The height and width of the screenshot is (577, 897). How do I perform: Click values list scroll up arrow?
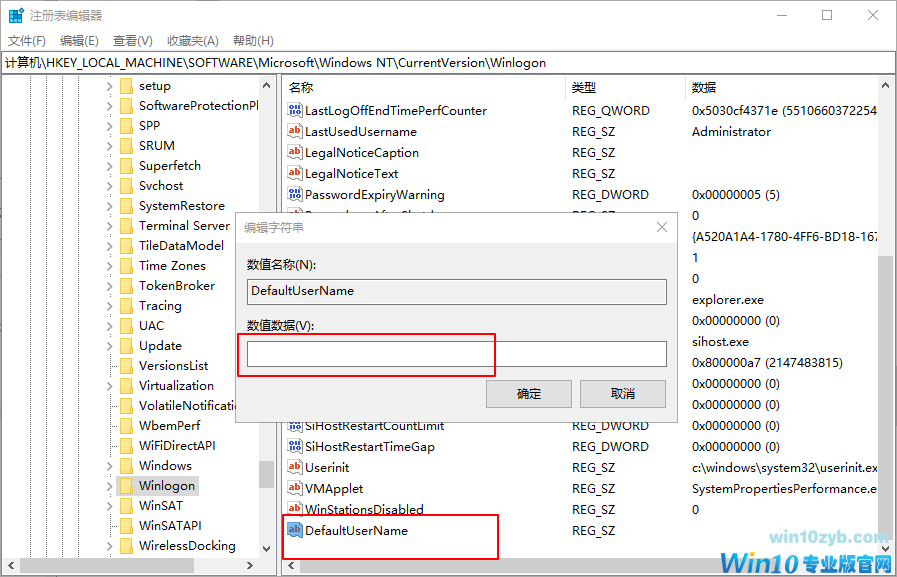click(x=886, y=86)
